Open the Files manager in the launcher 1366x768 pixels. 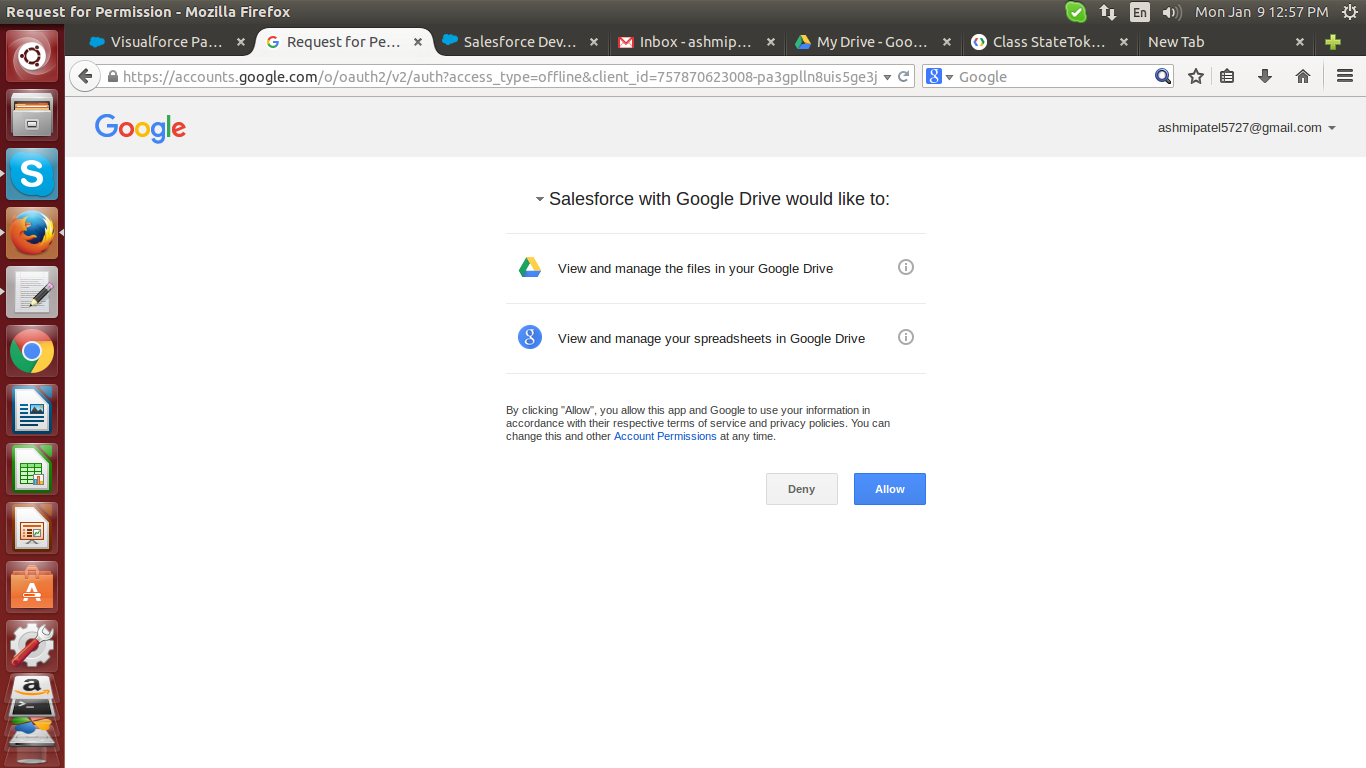click(x=32, y=115)
